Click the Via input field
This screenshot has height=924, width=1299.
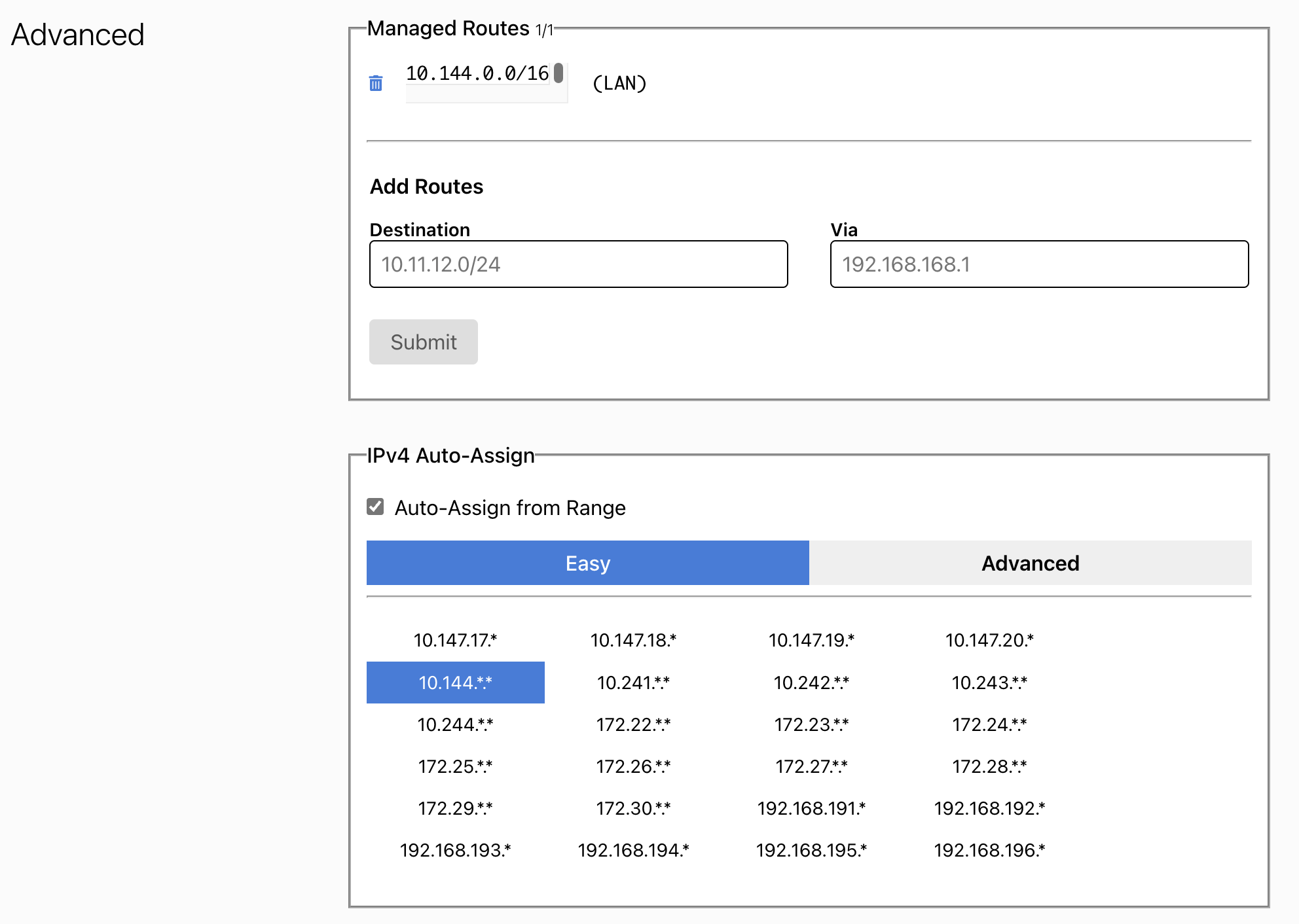pyautogui.click(x=1039, y=264)
